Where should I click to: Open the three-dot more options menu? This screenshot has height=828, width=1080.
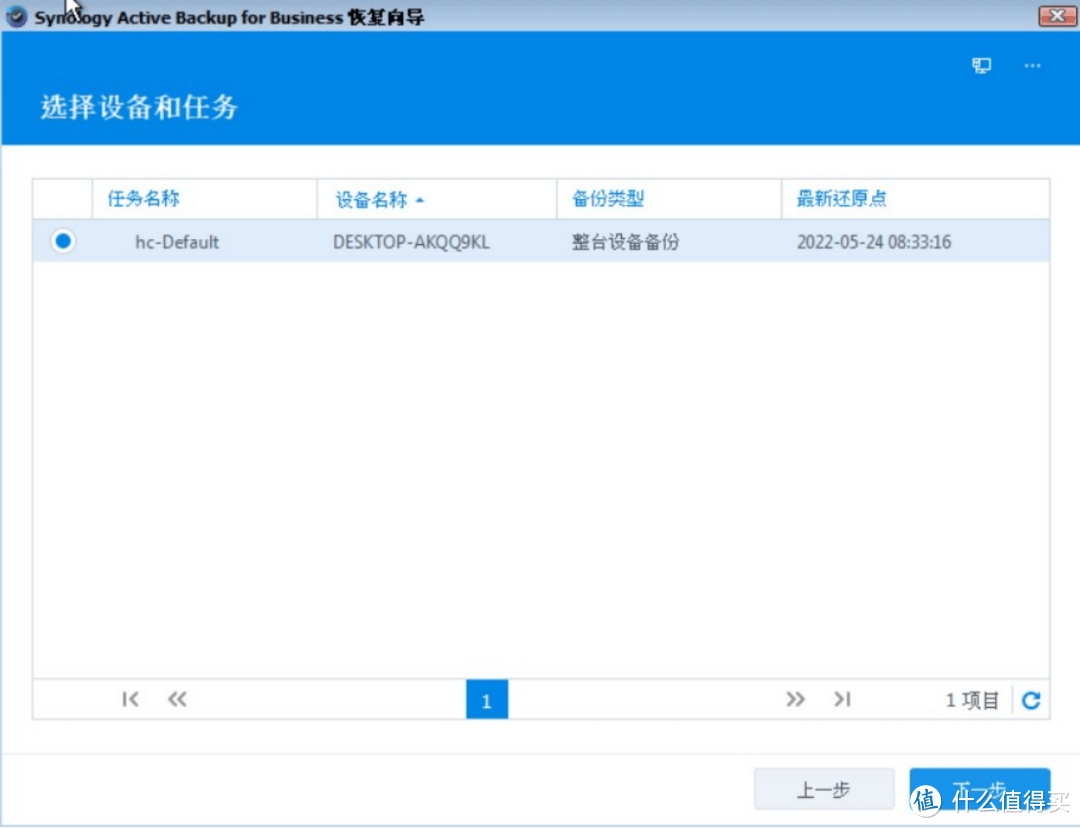1033,66
